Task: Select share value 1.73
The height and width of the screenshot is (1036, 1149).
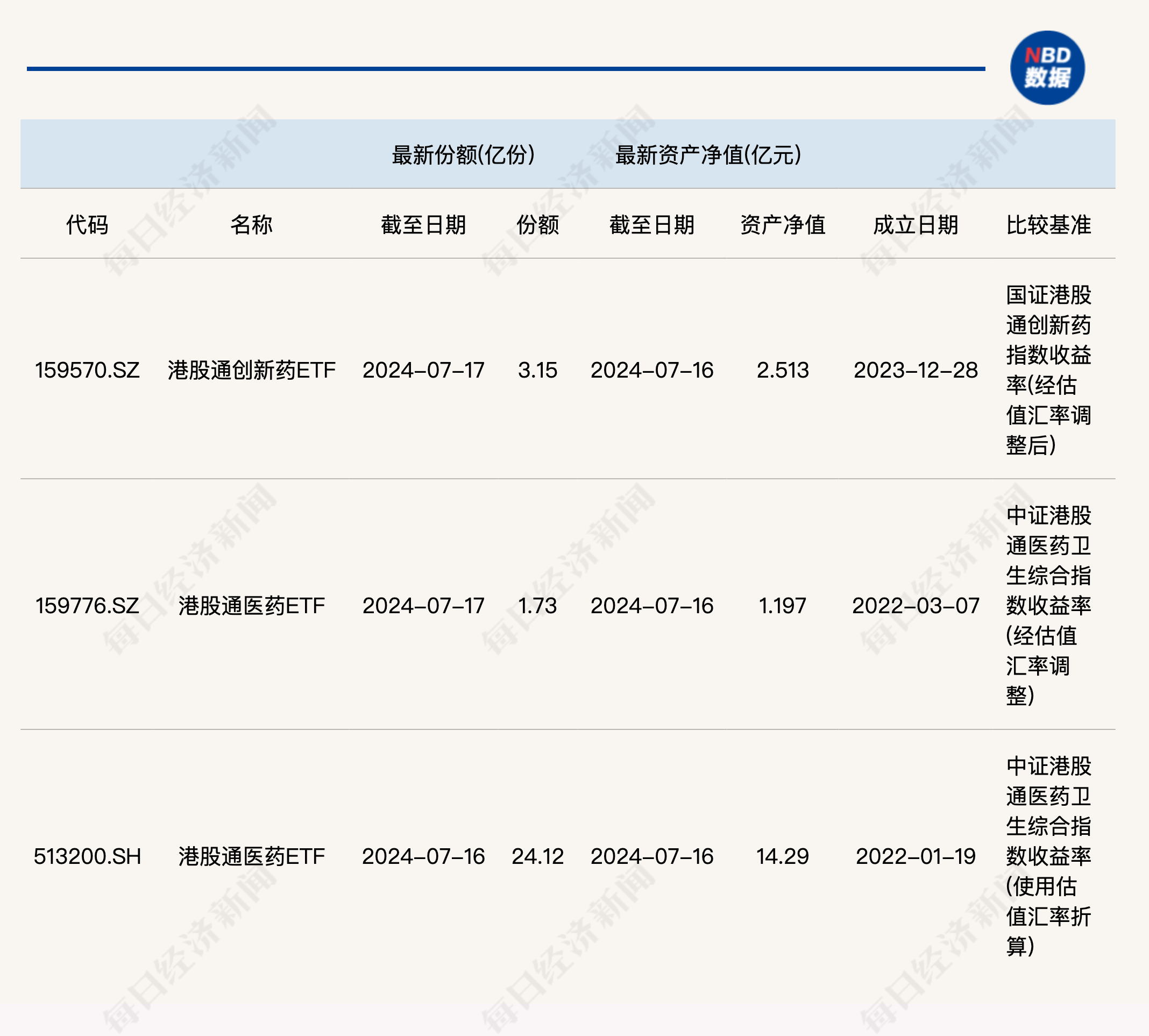Action: point(537,606)
